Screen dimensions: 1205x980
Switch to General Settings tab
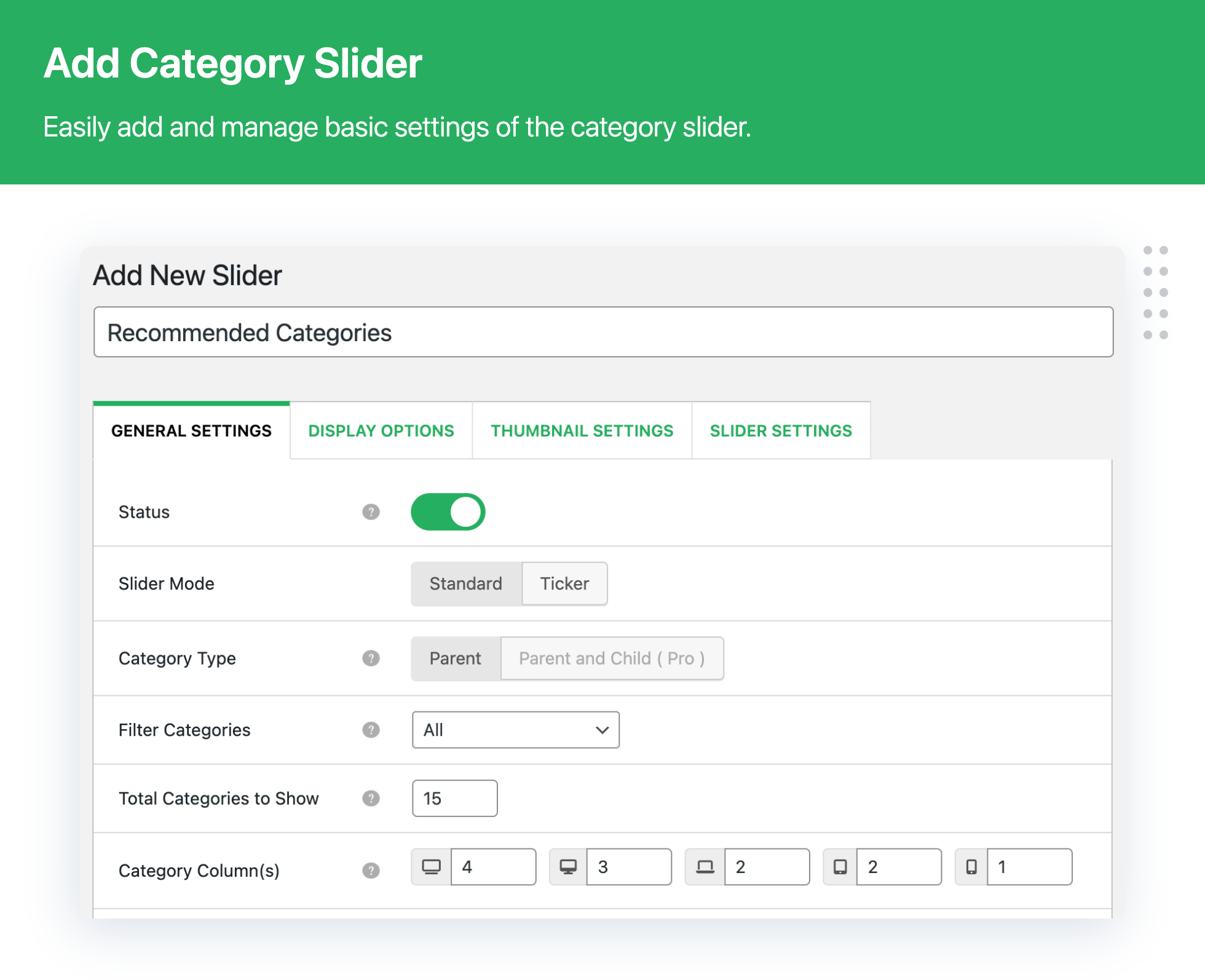point(191,431)
